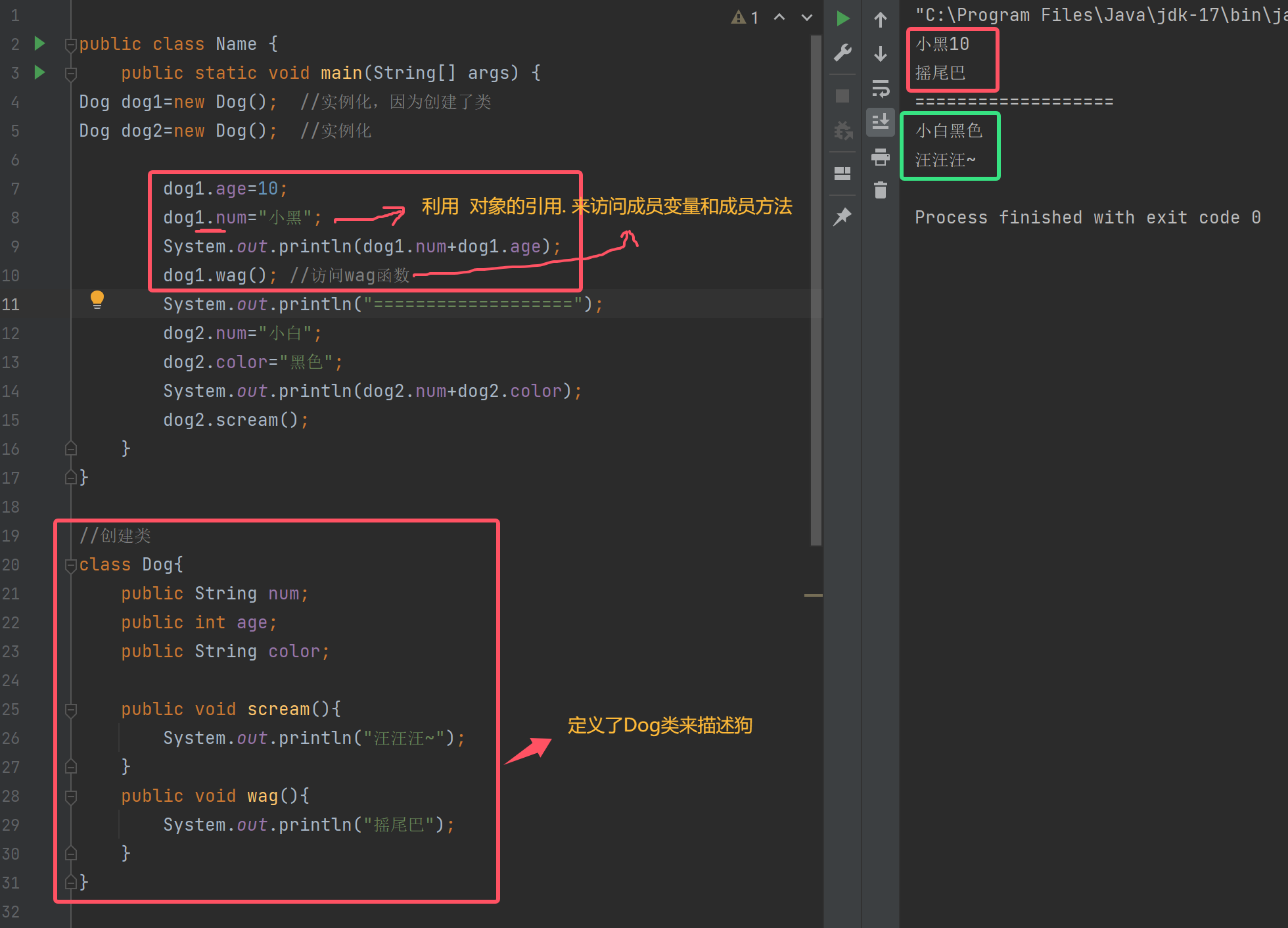Click line number 11 in gutter
The width and height of the screenshot is (1288, 928).
(x=11, y=304)
